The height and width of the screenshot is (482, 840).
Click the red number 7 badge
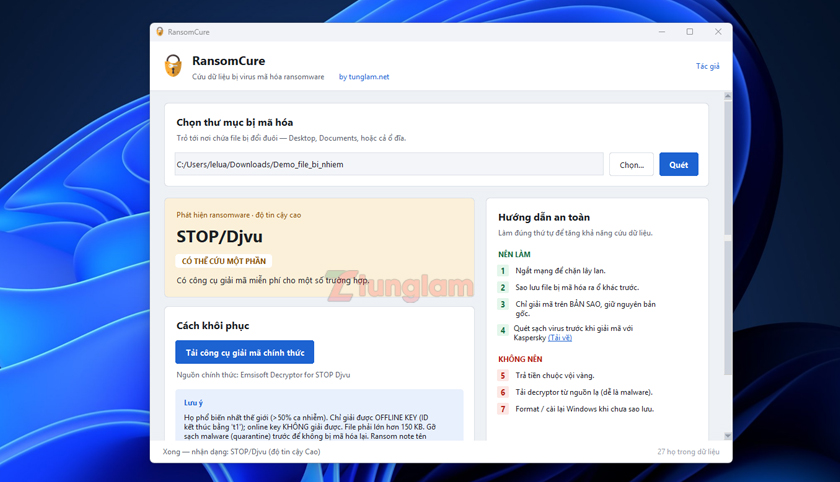click(x=502, y=409)
